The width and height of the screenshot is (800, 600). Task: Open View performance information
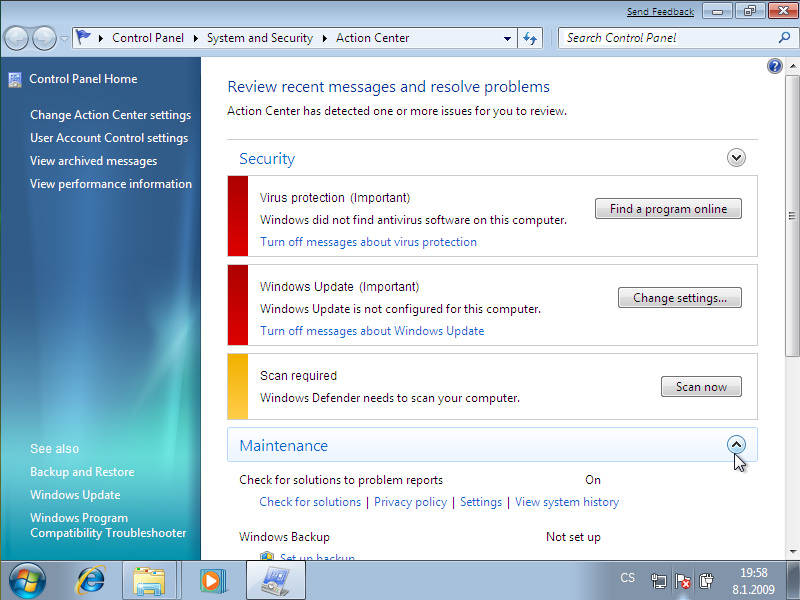[x=111, y=184]
